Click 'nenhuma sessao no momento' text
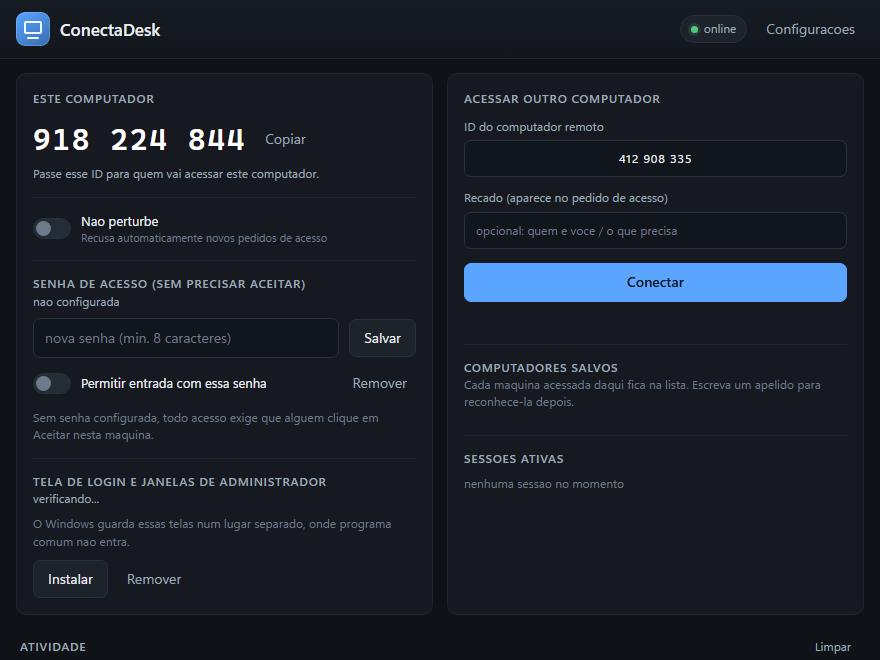The height and width of the screenshot is (660, 880). click(x=544, y=484)
